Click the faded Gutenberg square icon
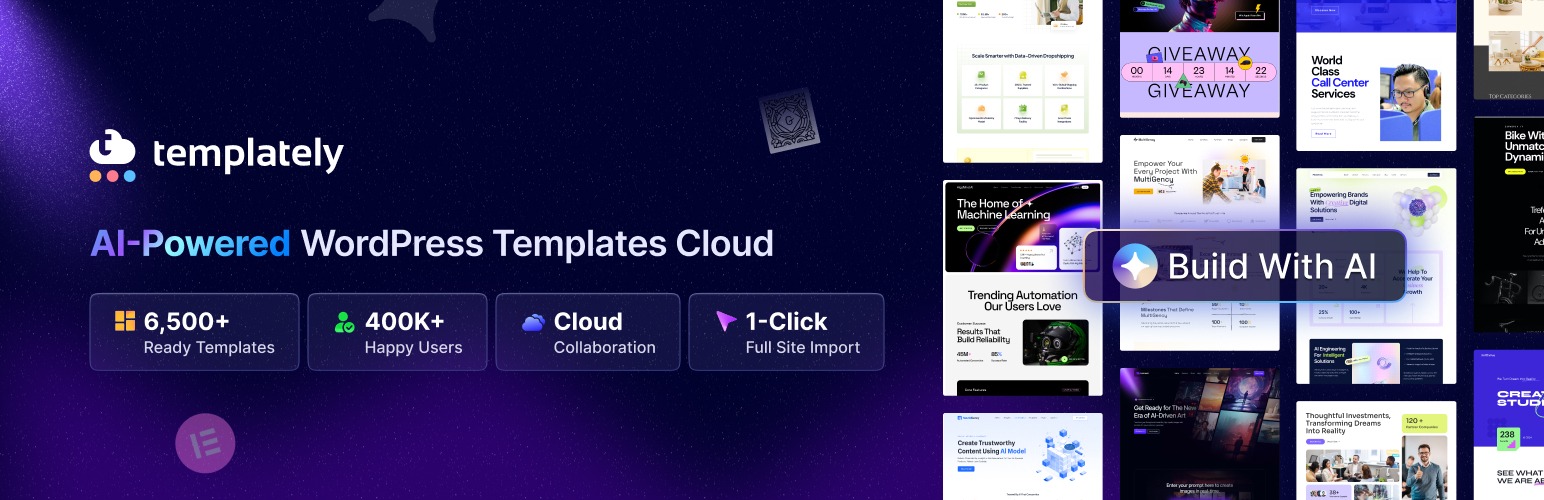Image resolution: width=1544 pixels, height=500 pixels. [x=788, y=123]
